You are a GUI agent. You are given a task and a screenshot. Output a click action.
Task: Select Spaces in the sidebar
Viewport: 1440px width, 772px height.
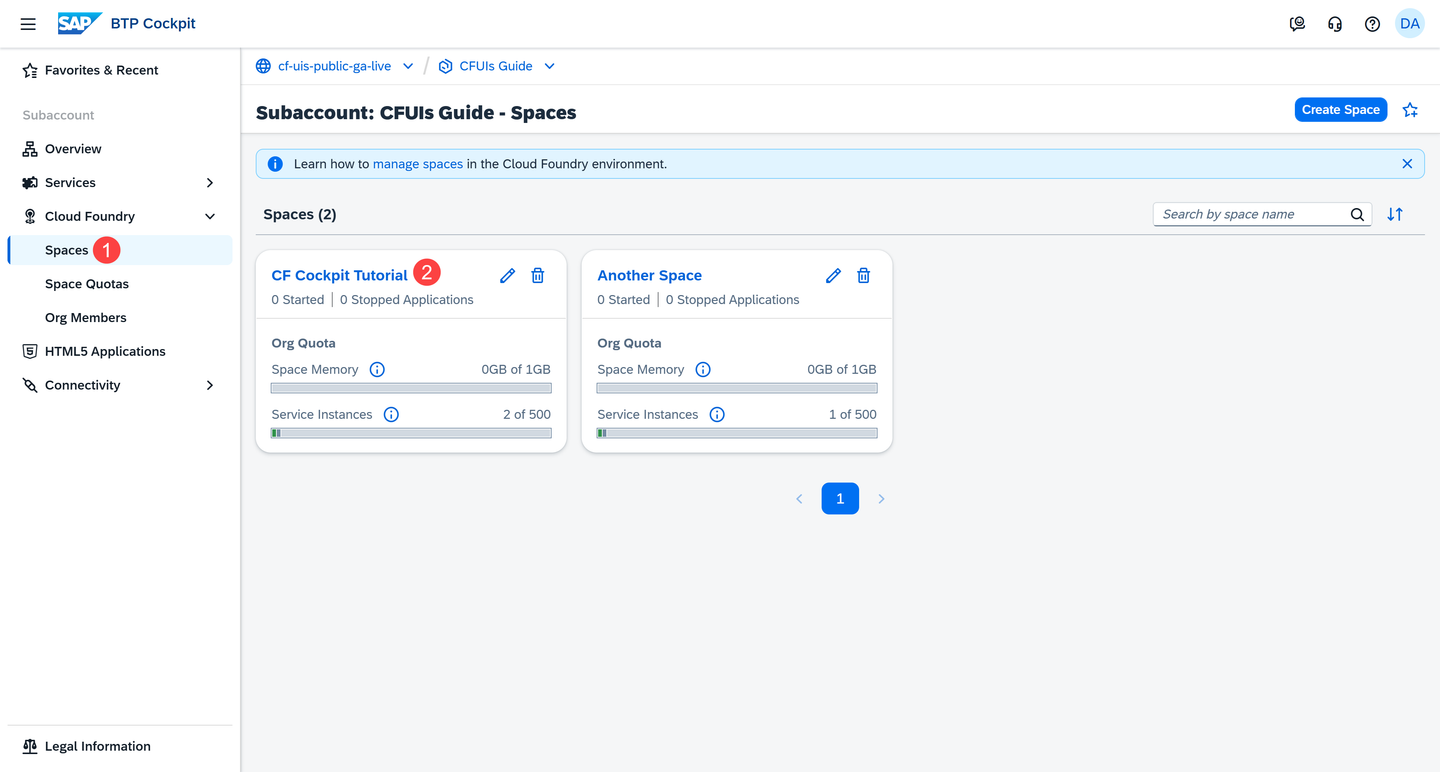(x=120, y=250)
